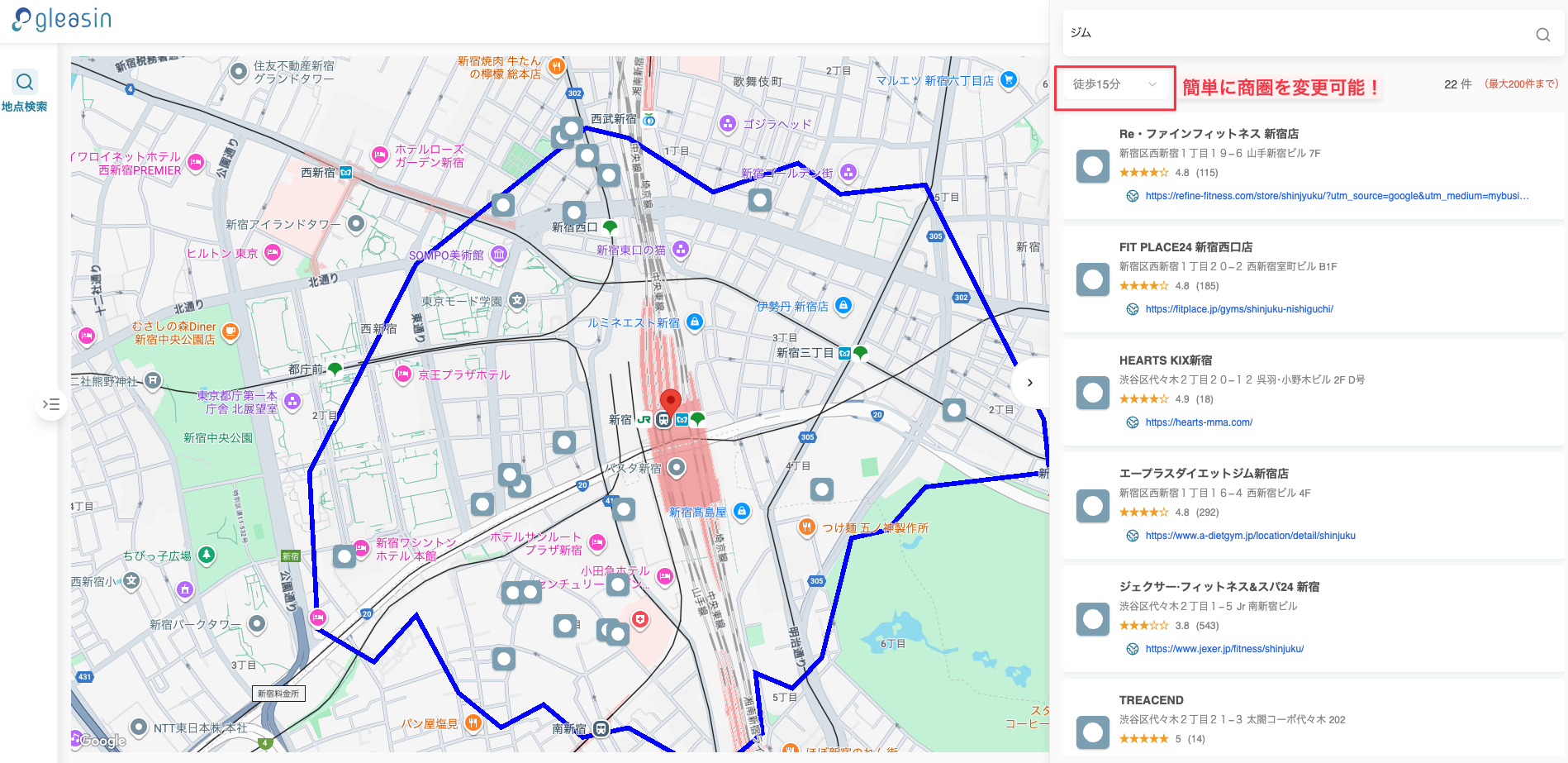Click the 住友不動産新宿グランドタワー pin
The height and width of the screenshot is (763, 1568).
(239, 72)
